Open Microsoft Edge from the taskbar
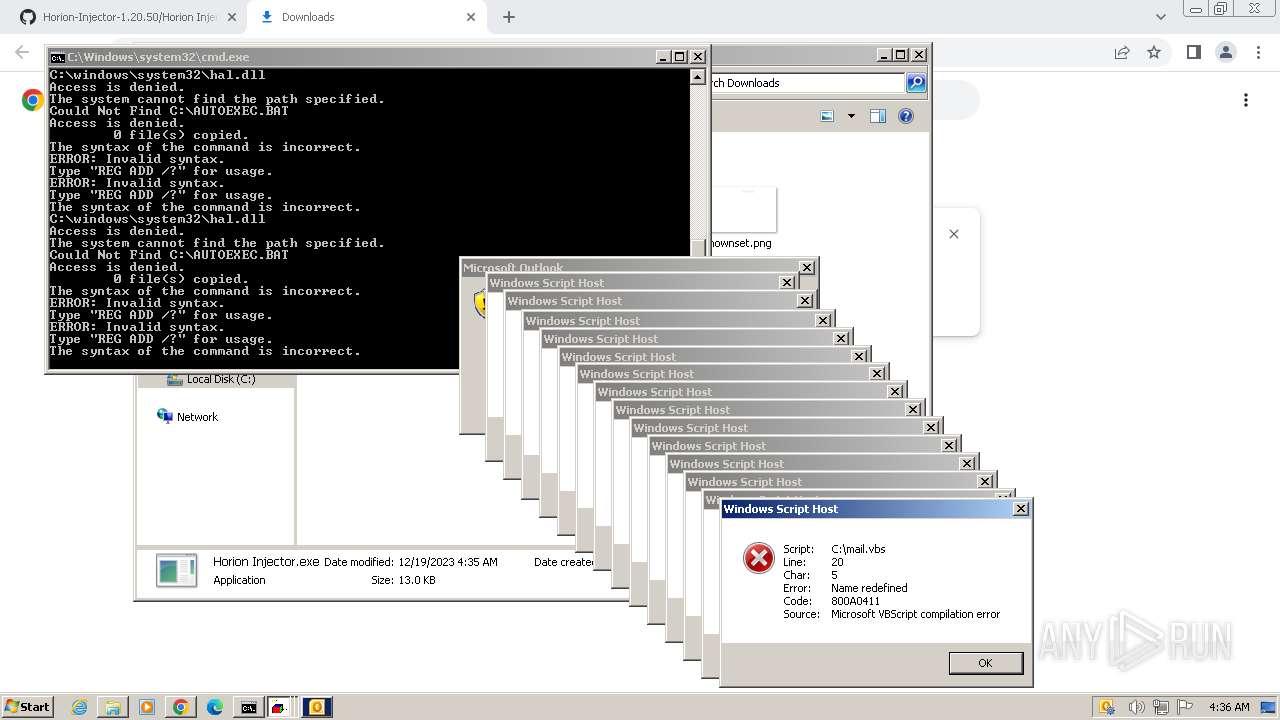Viewport: 1280px width, 720px height. pos(215,707)
